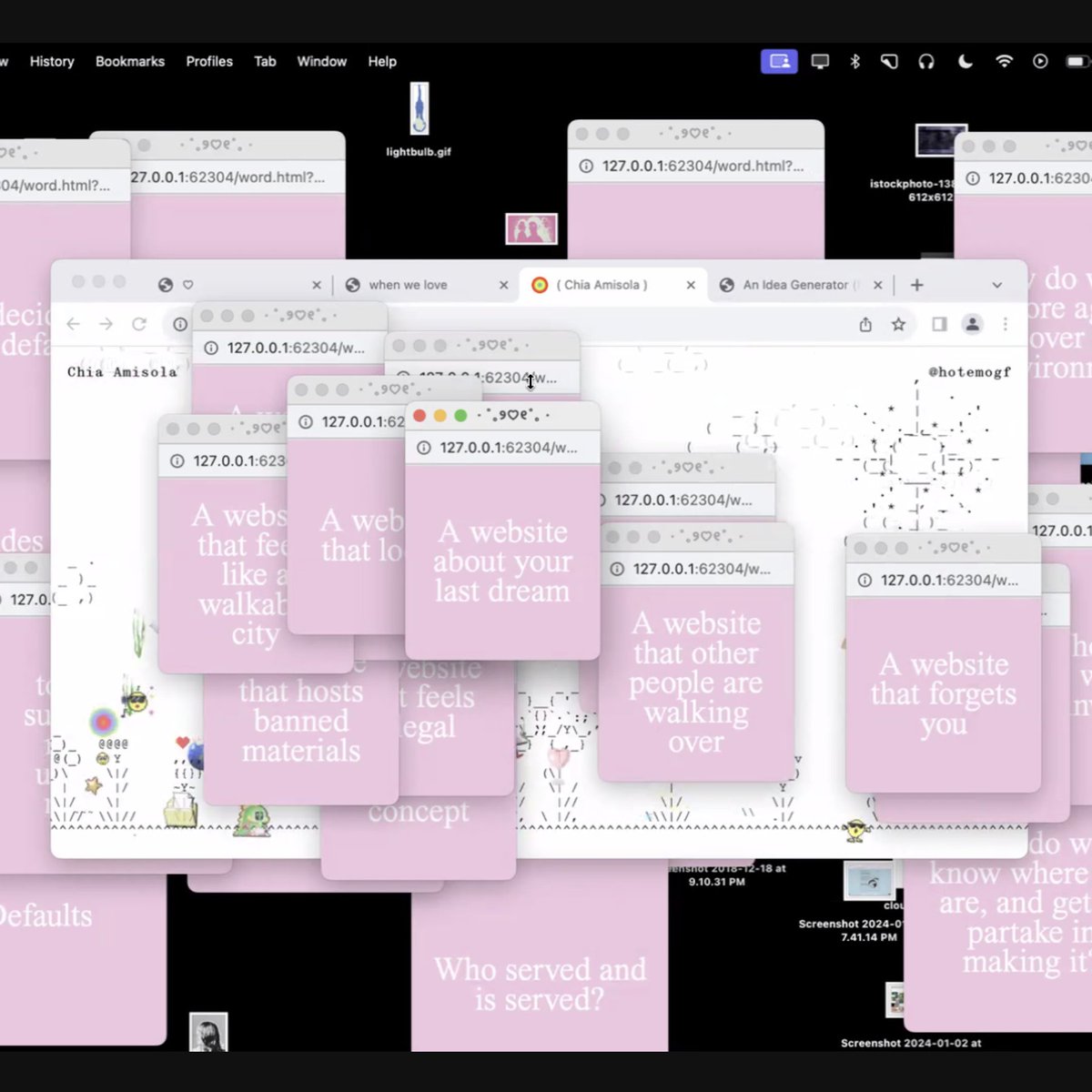Reload the current page

click(139, 324)
